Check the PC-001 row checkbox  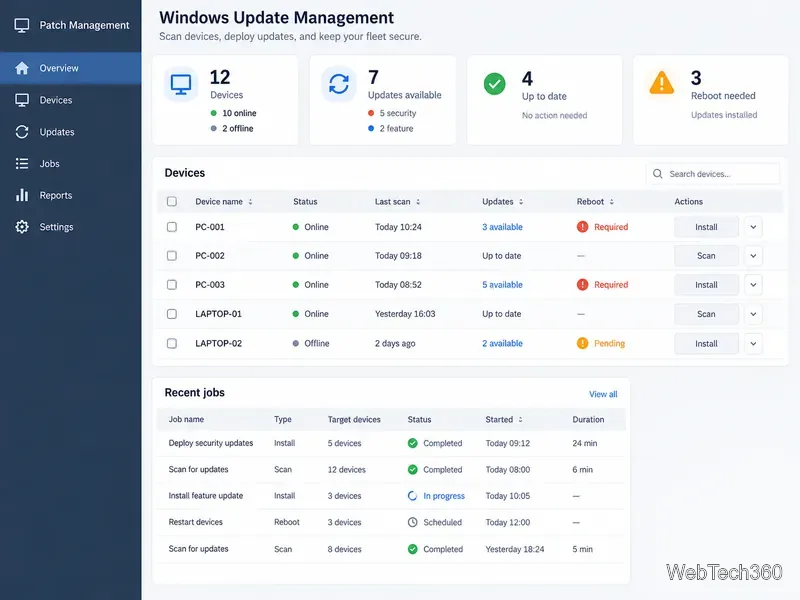(x=172, y=227)
